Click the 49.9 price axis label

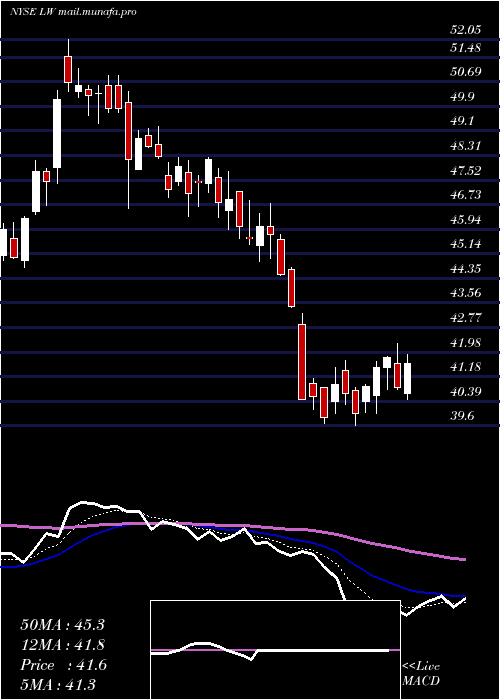click(463, 97)
